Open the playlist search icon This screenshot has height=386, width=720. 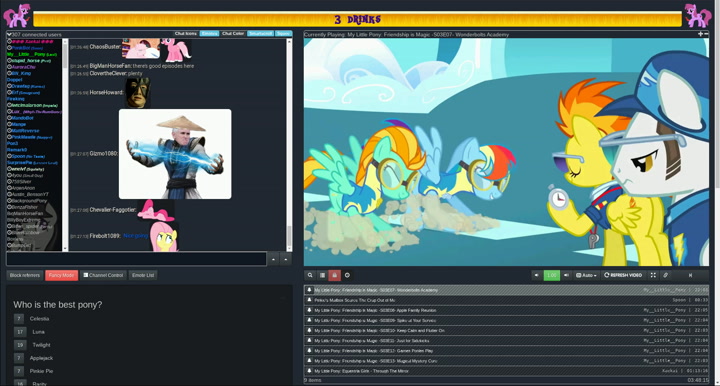click(x=310, y=275)
